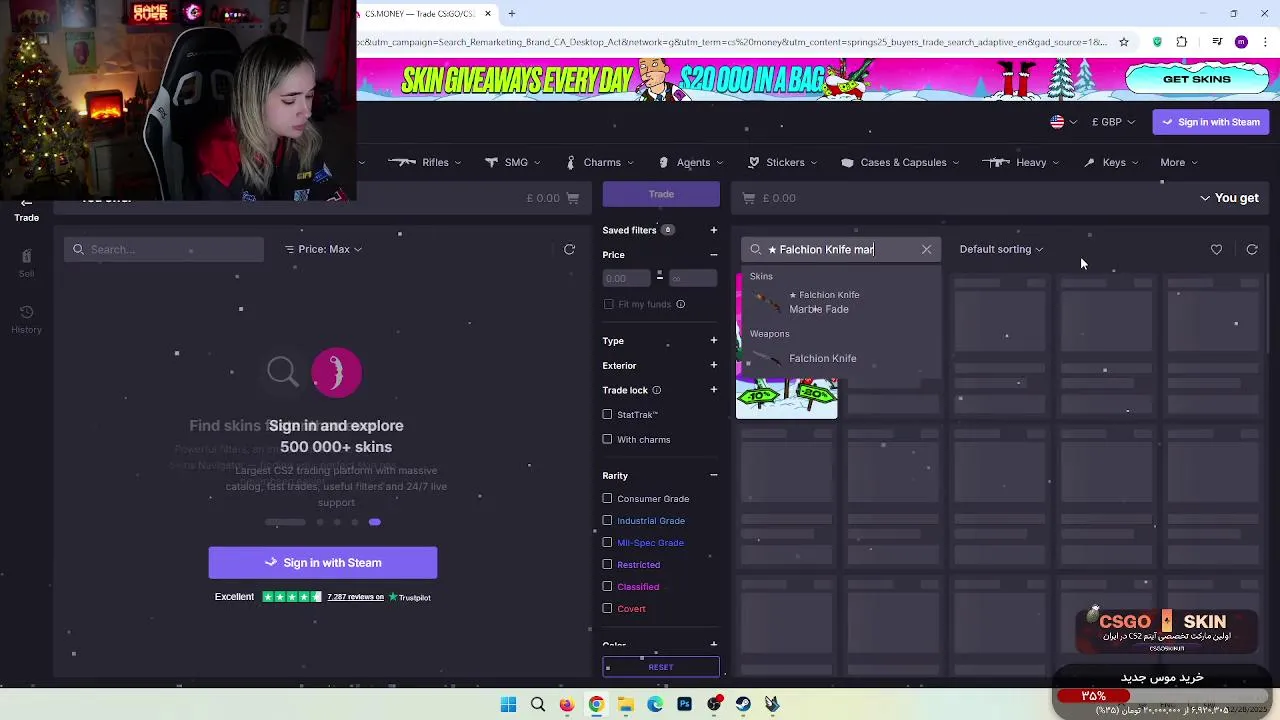Toggle the Fit my funds checkbox

609,304
